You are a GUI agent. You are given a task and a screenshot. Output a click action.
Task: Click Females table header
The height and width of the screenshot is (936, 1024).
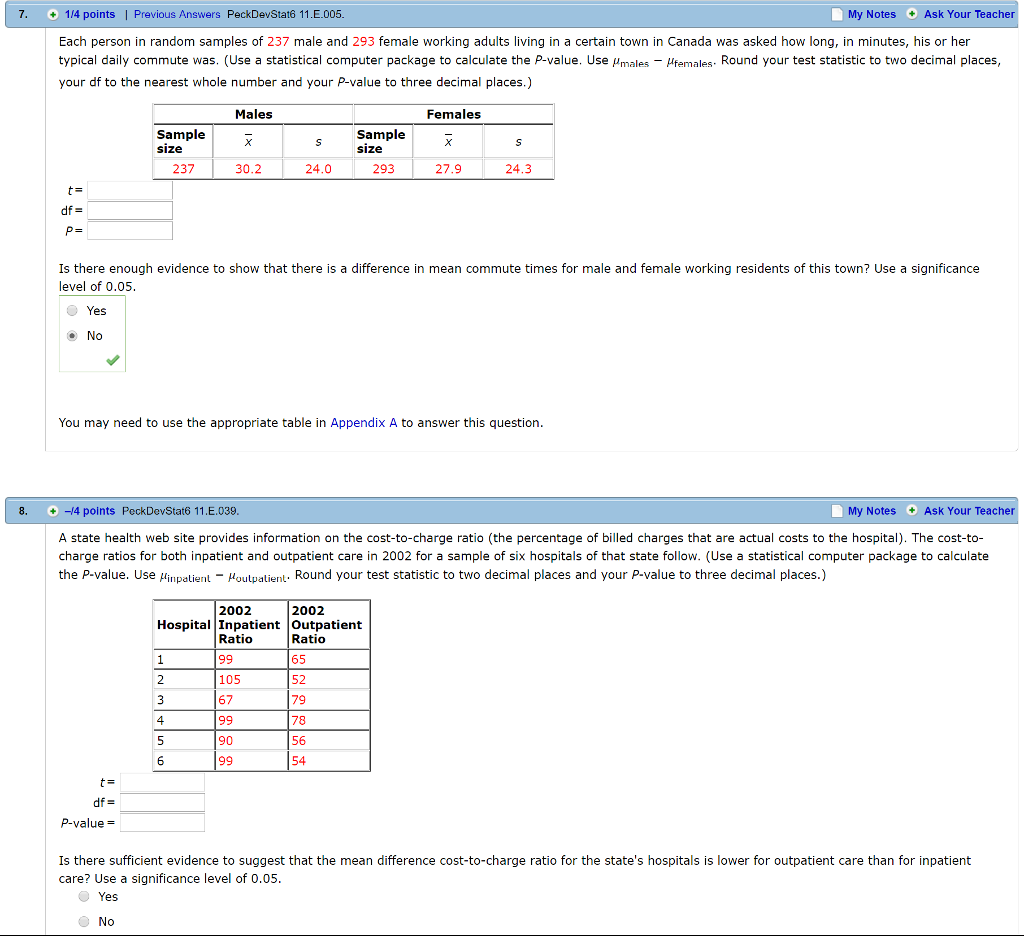[454, 114]
